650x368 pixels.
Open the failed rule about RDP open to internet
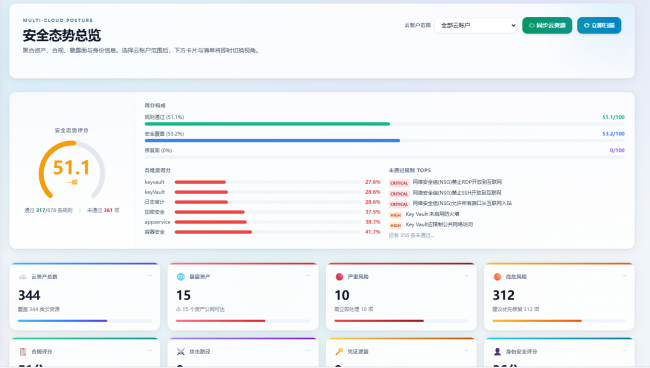(x=457, y=182)
